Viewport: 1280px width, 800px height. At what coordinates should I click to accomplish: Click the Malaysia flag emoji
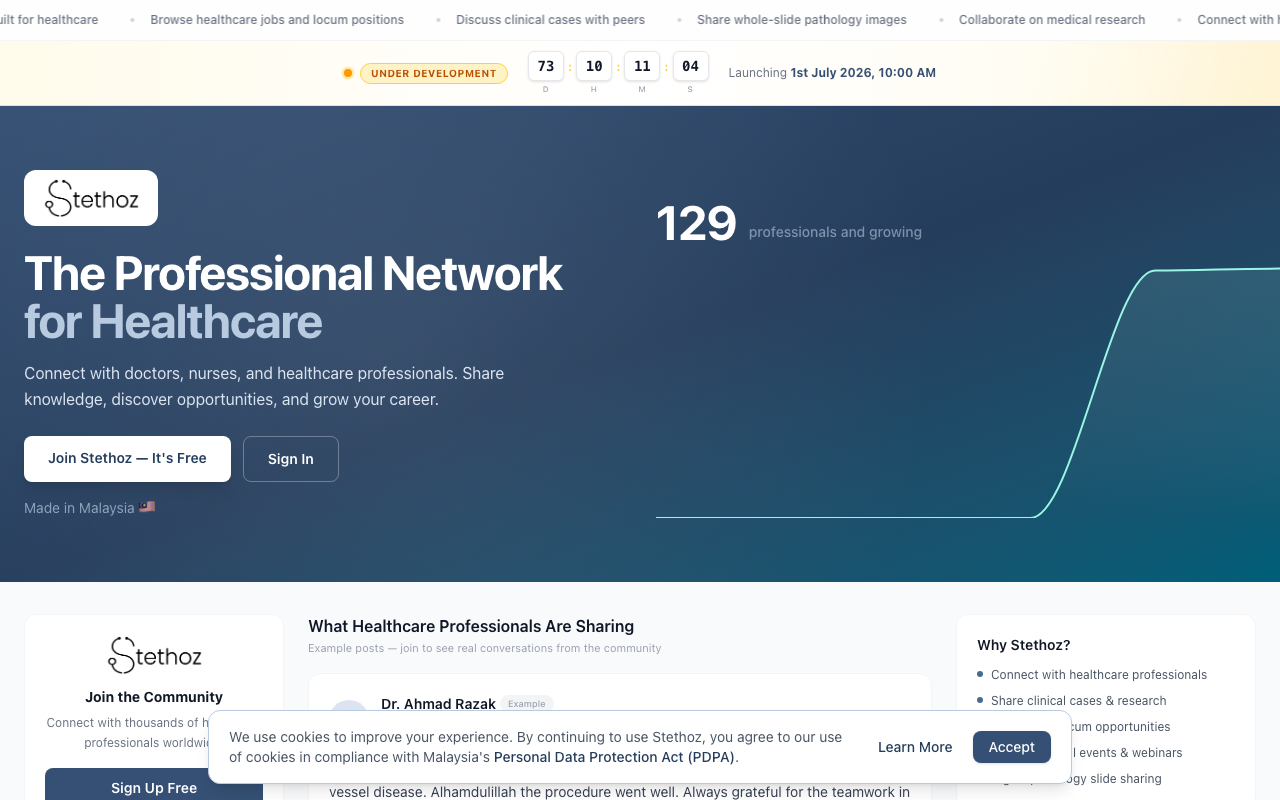pos(147,507)
